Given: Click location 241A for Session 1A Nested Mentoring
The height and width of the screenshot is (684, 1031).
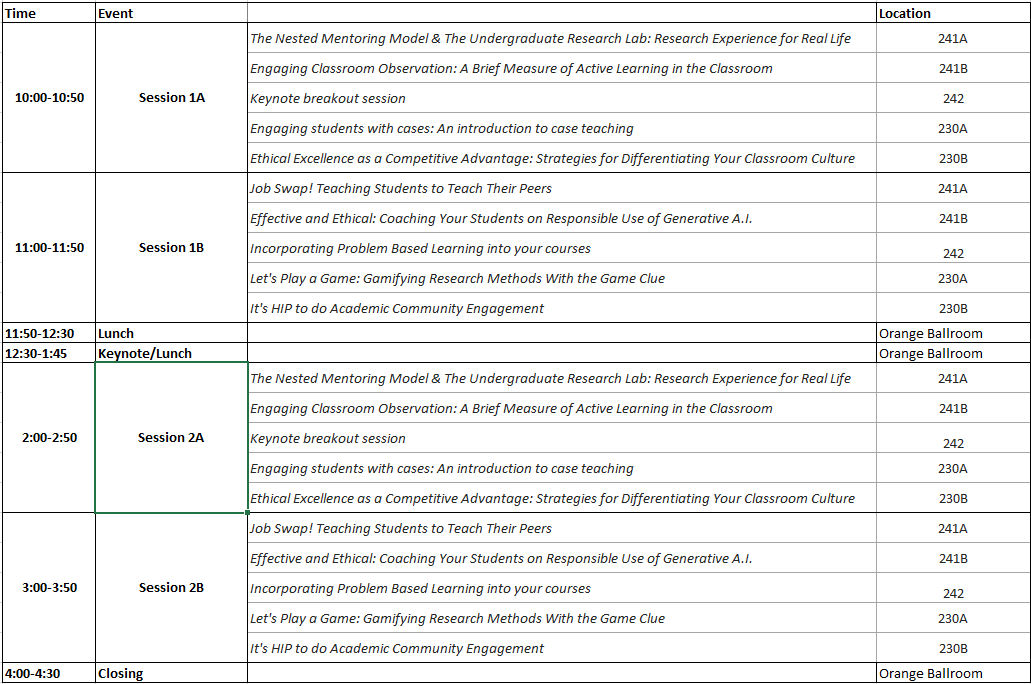Looking at the screenshot, I should click(x=953, y=38).
